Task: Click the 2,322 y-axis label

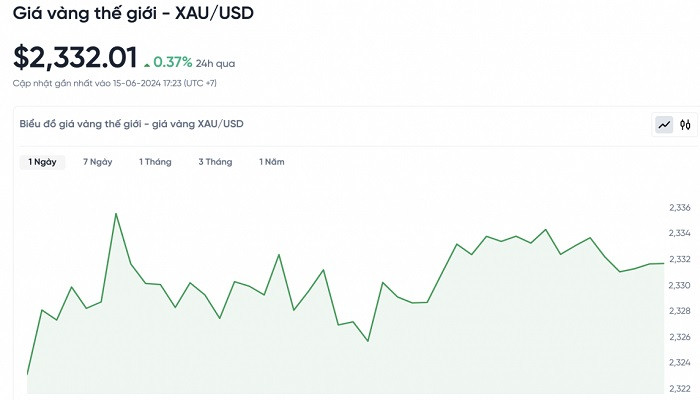Action: (680, 389)
